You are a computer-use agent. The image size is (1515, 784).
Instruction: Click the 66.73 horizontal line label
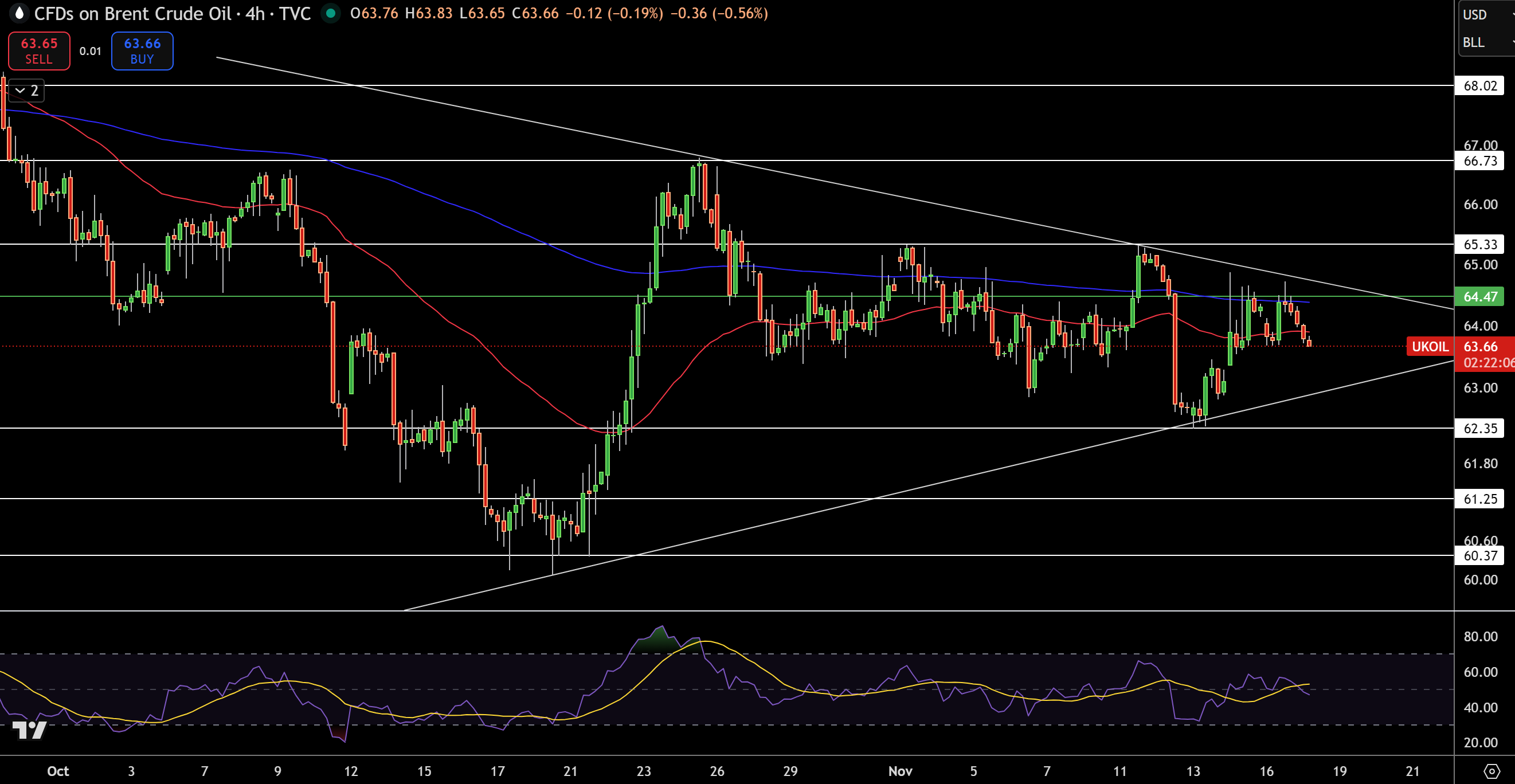click(x=1479, y=160)
